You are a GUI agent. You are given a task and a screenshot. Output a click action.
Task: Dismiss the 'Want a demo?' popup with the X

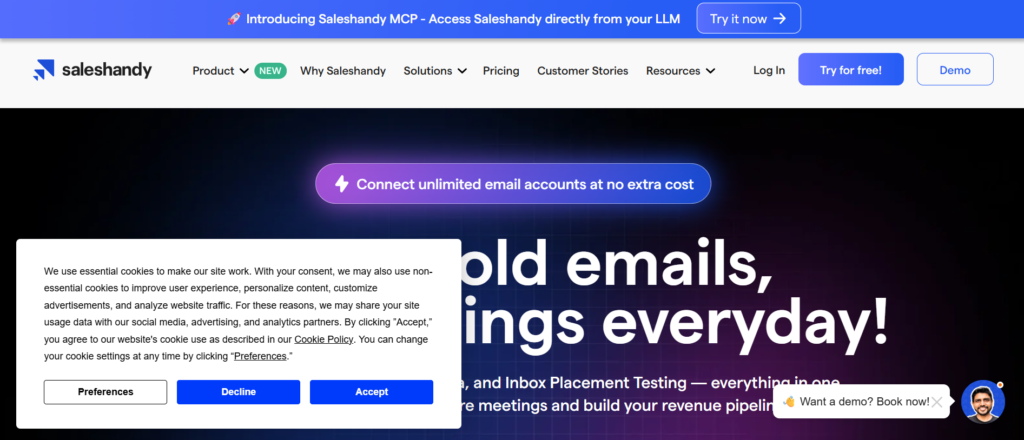[x=936, y=402]
